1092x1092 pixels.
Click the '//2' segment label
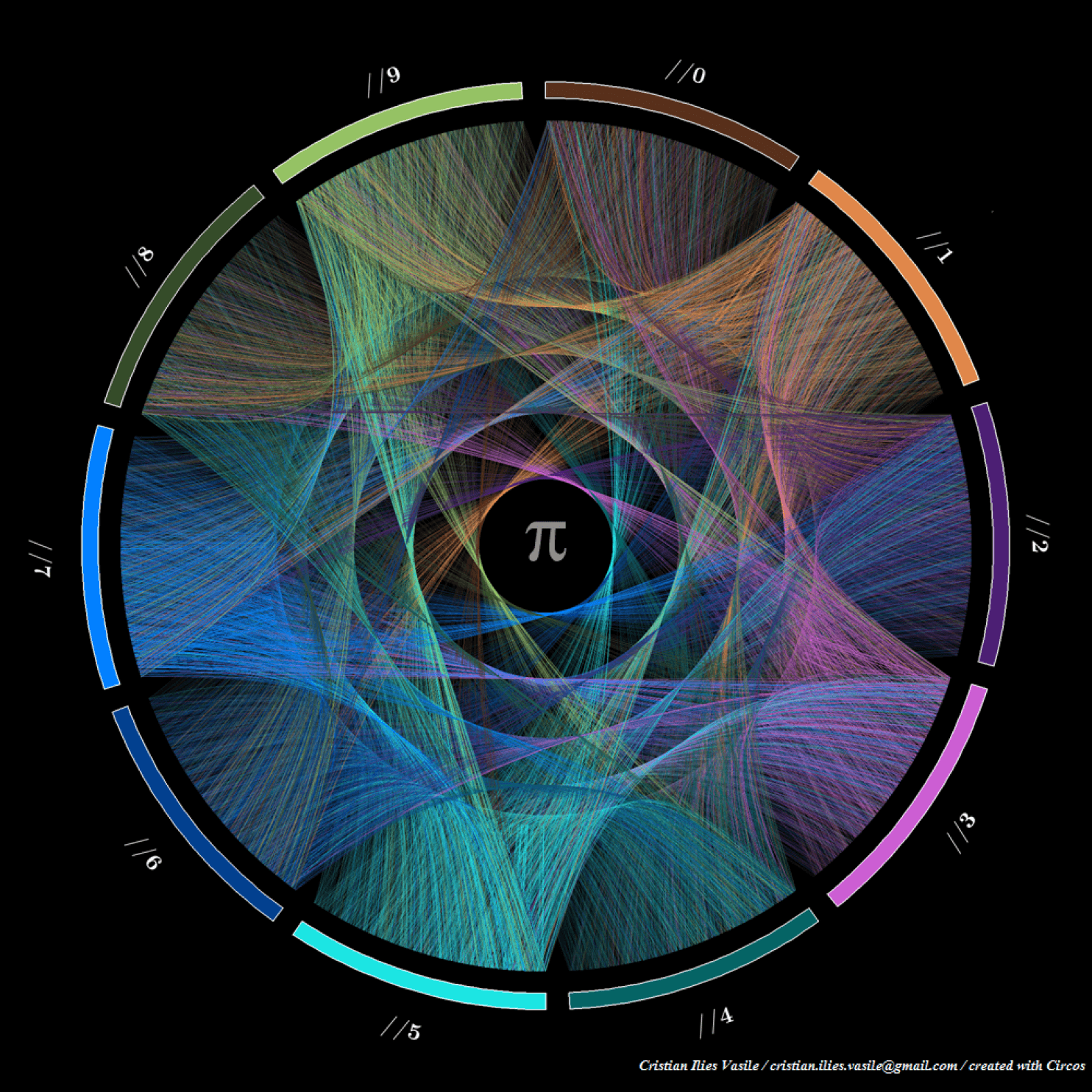coord(1038,534)
